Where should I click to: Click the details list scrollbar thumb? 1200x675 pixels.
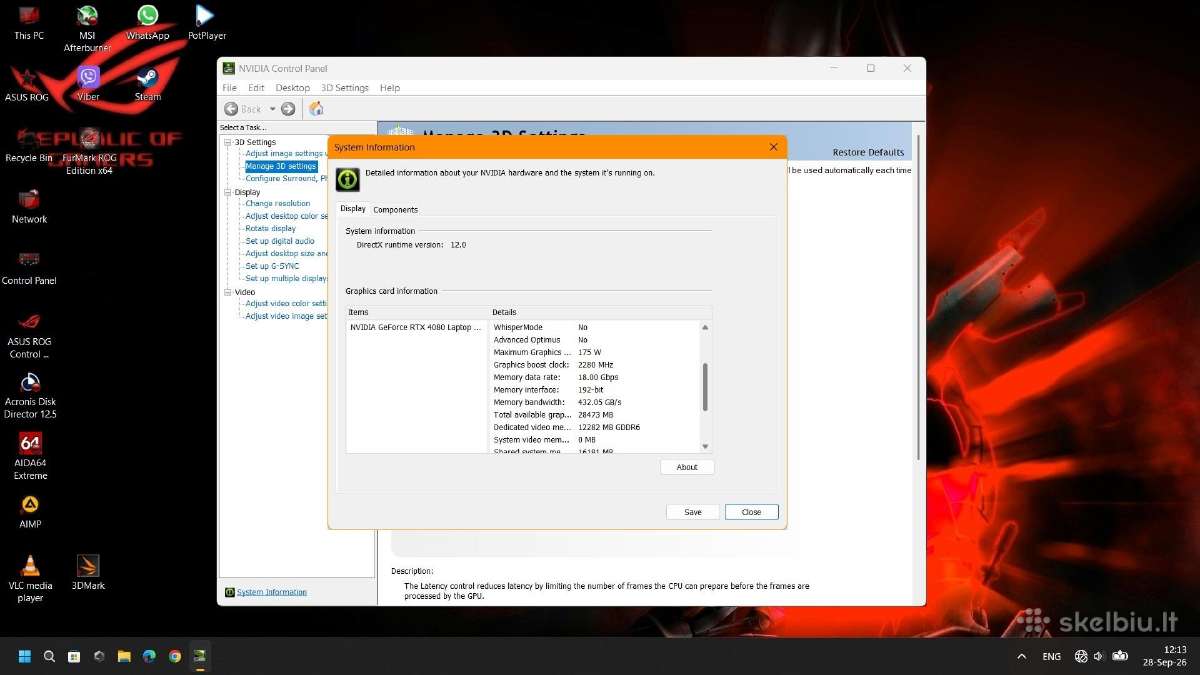coord(705,386)
